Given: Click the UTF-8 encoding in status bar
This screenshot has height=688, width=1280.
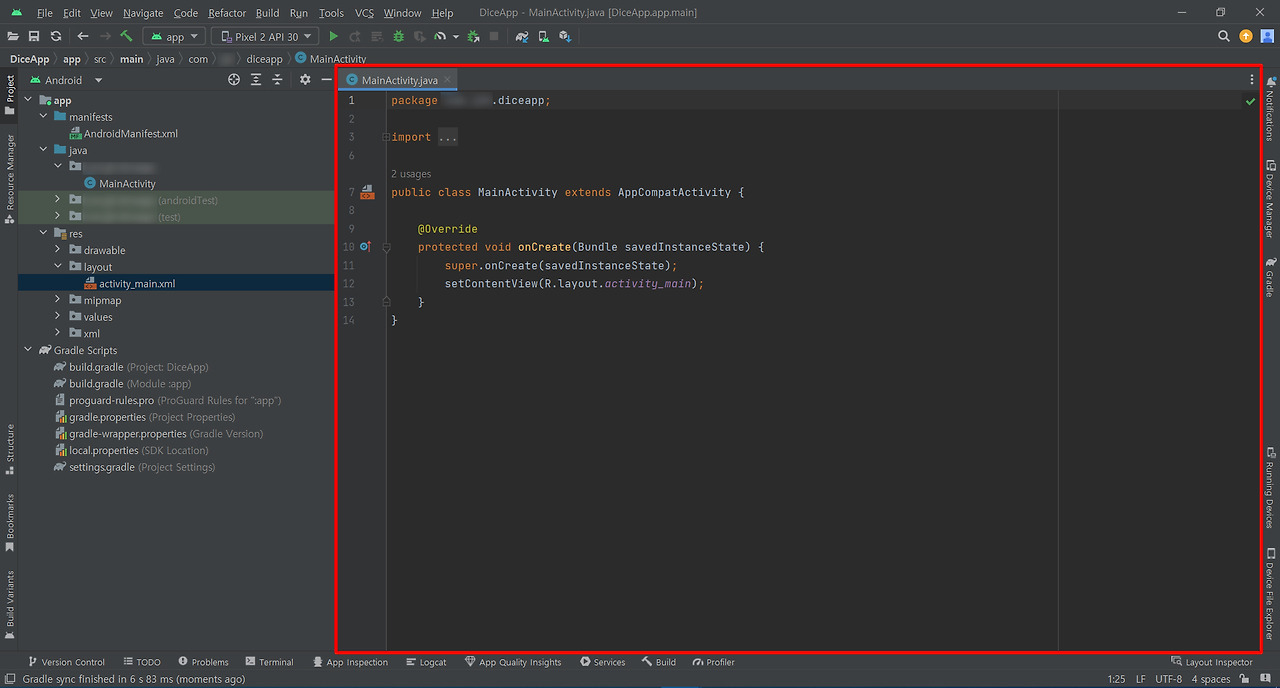Looking at the screenshot, I should tap(1168, 679).
